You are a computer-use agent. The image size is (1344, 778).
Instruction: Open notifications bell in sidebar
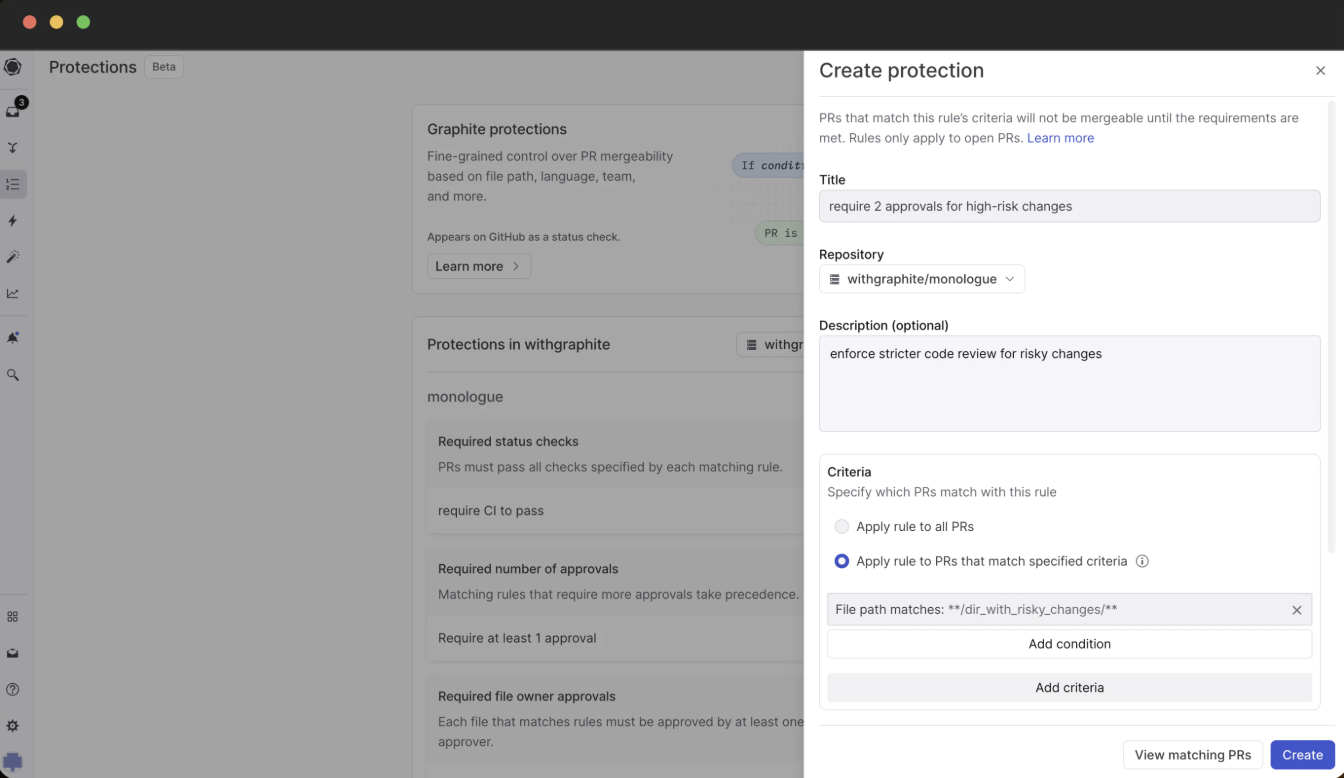point(13,337)
